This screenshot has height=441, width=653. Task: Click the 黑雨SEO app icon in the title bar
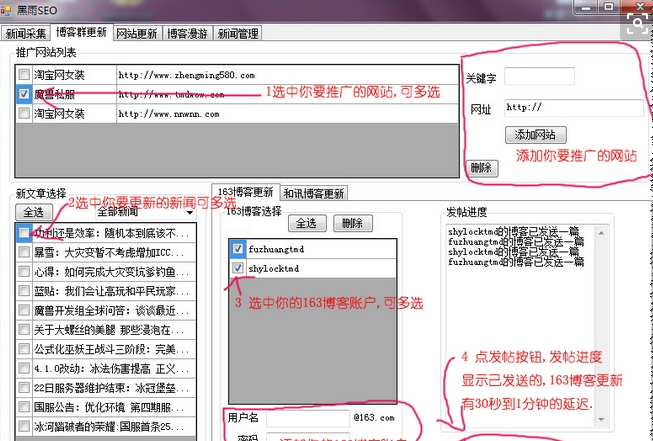[x=6, y=10]
